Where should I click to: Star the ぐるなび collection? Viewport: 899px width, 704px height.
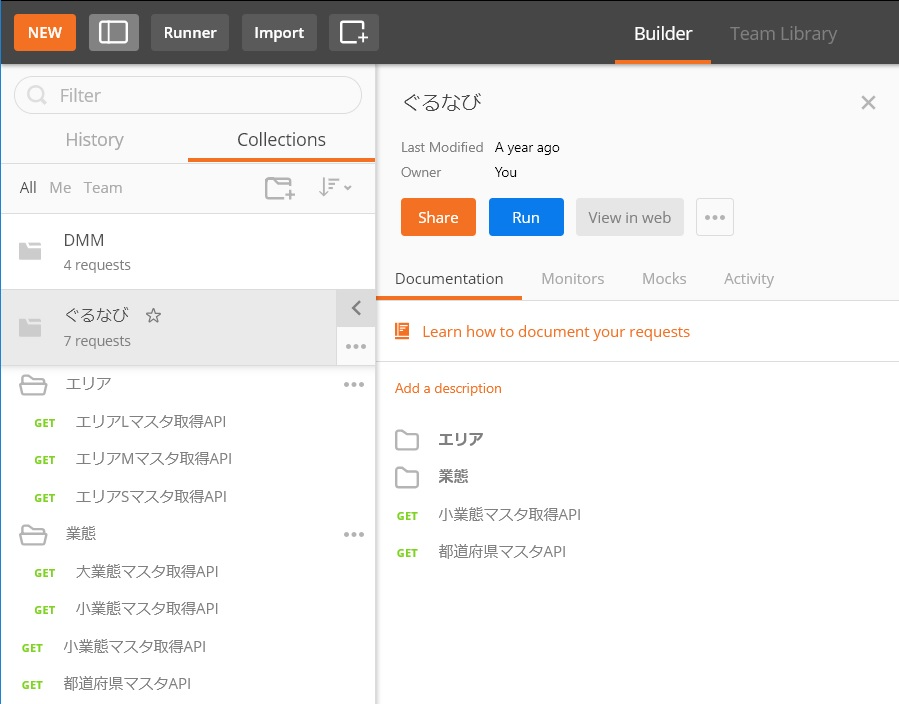pyautogui.click(x=153, y=315)
